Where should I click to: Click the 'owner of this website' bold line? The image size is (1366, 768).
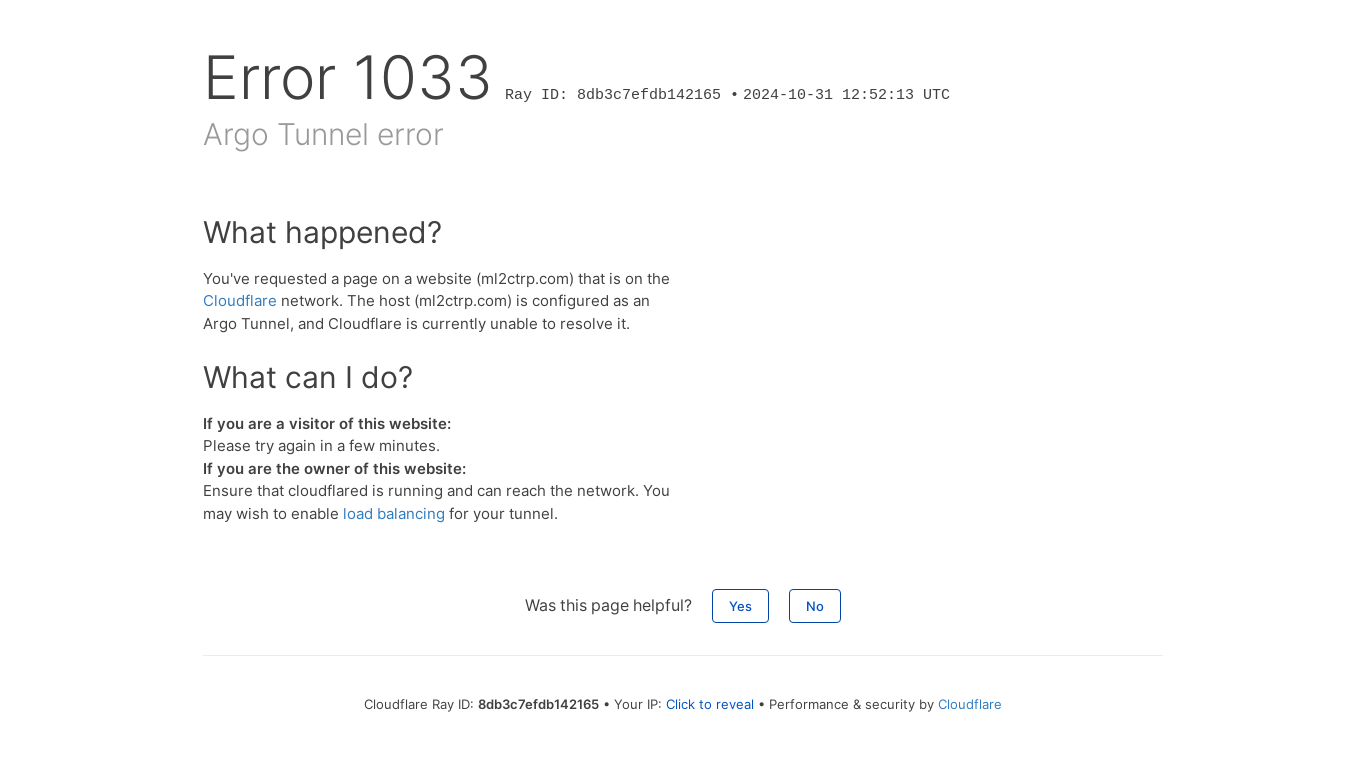[334, 469]
